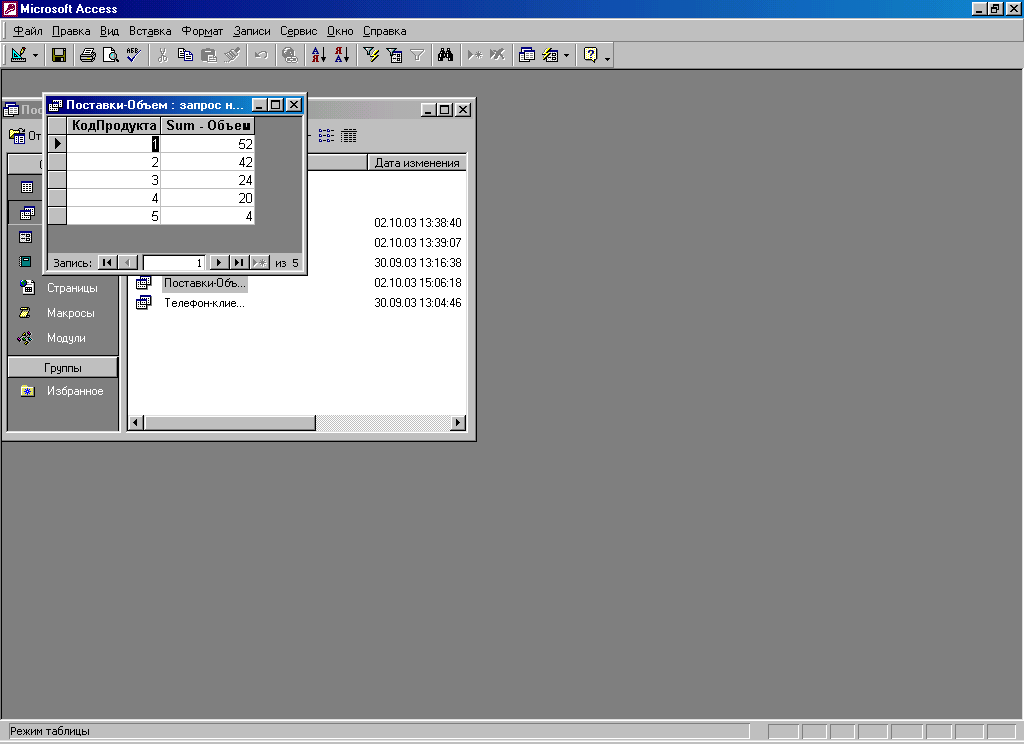Open the Формат menu

pyautogui.click(x=202, y=31)
